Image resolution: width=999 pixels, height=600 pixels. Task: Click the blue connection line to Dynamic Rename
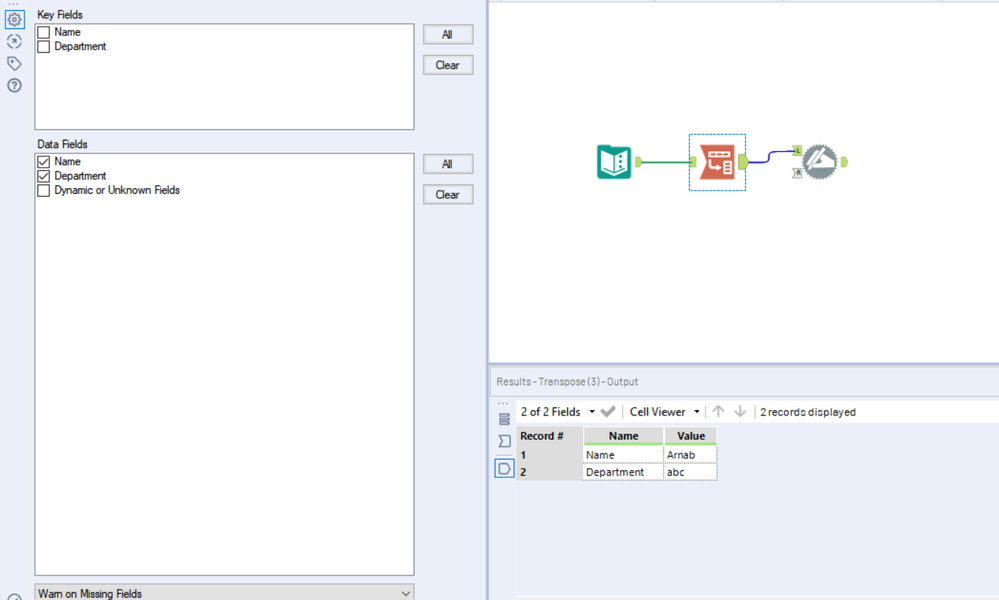tap(770, 157)
